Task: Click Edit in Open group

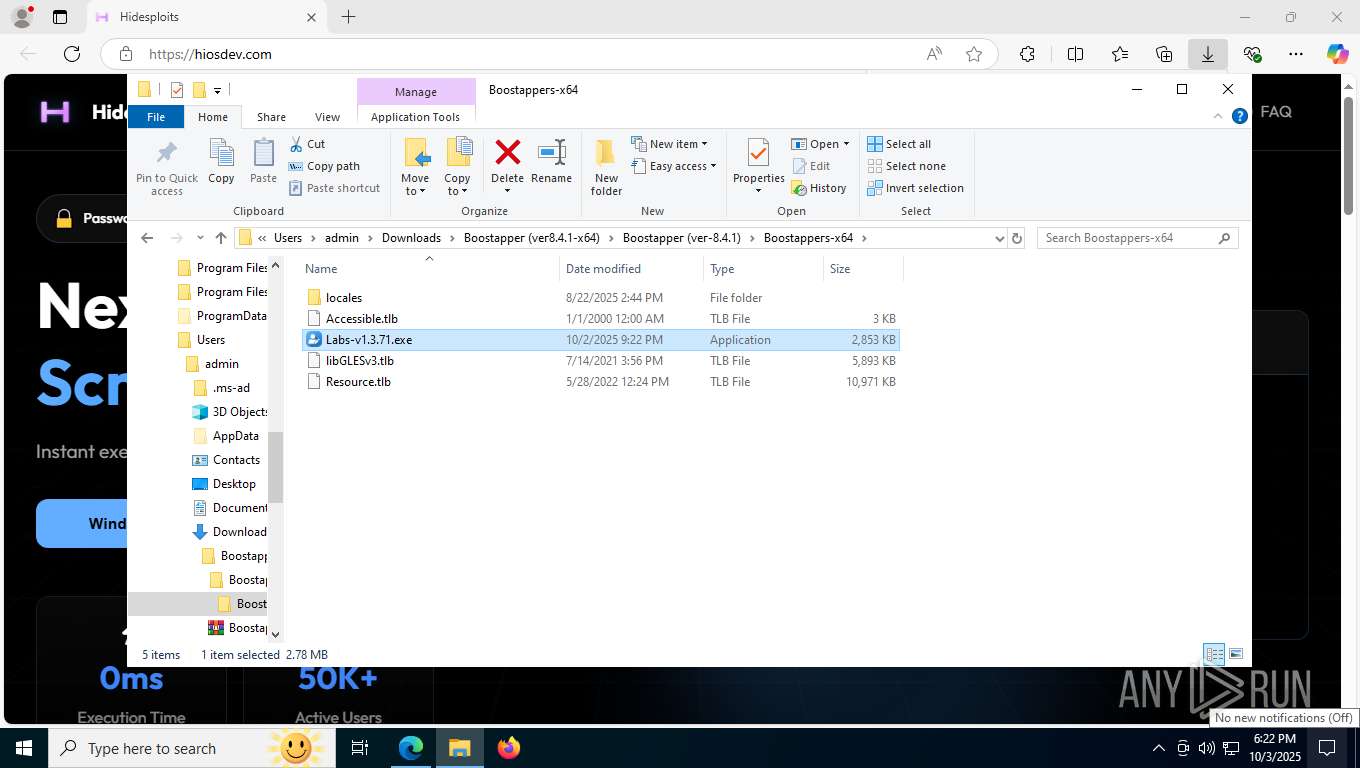Action: pyautogui.click(x=811, y=166)
